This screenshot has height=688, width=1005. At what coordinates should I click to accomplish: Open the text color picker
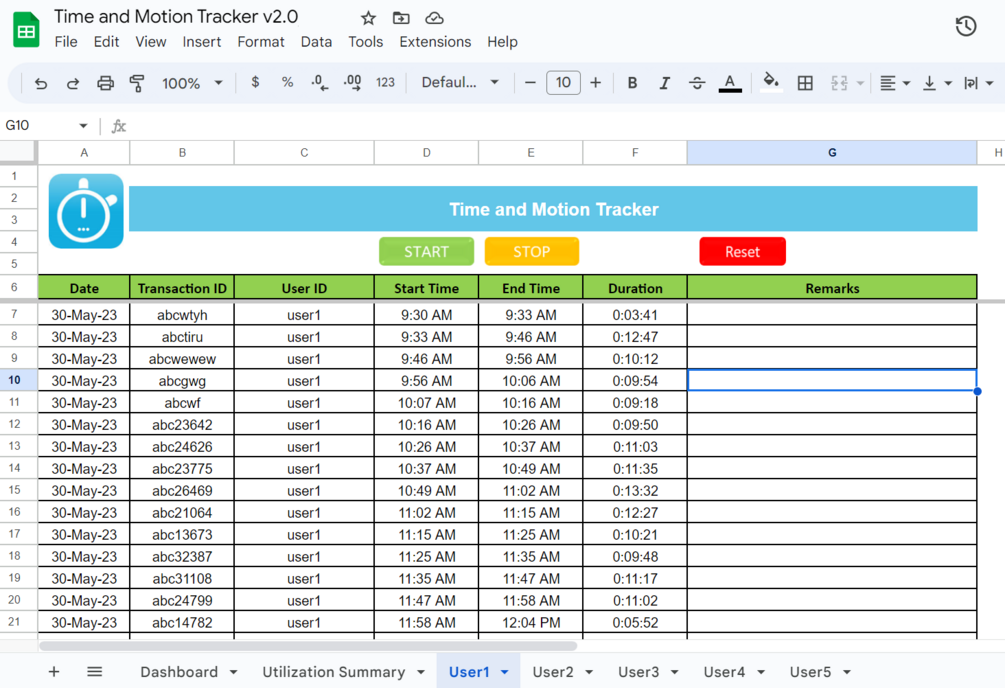click(x=729, y=83)
